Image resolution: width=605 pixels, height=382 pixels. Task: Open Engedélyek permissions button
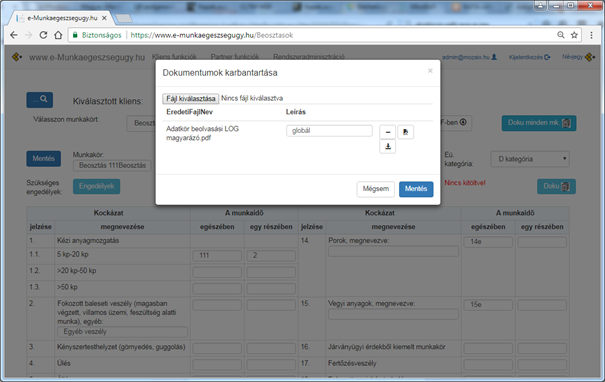pyautogui.click(x=96, y=186)
